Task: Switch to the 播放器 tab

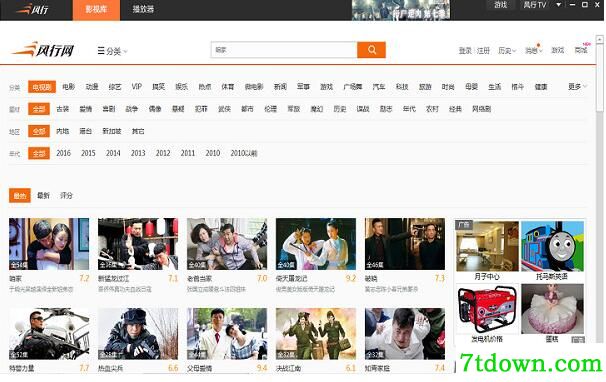Action: [143, 9]
